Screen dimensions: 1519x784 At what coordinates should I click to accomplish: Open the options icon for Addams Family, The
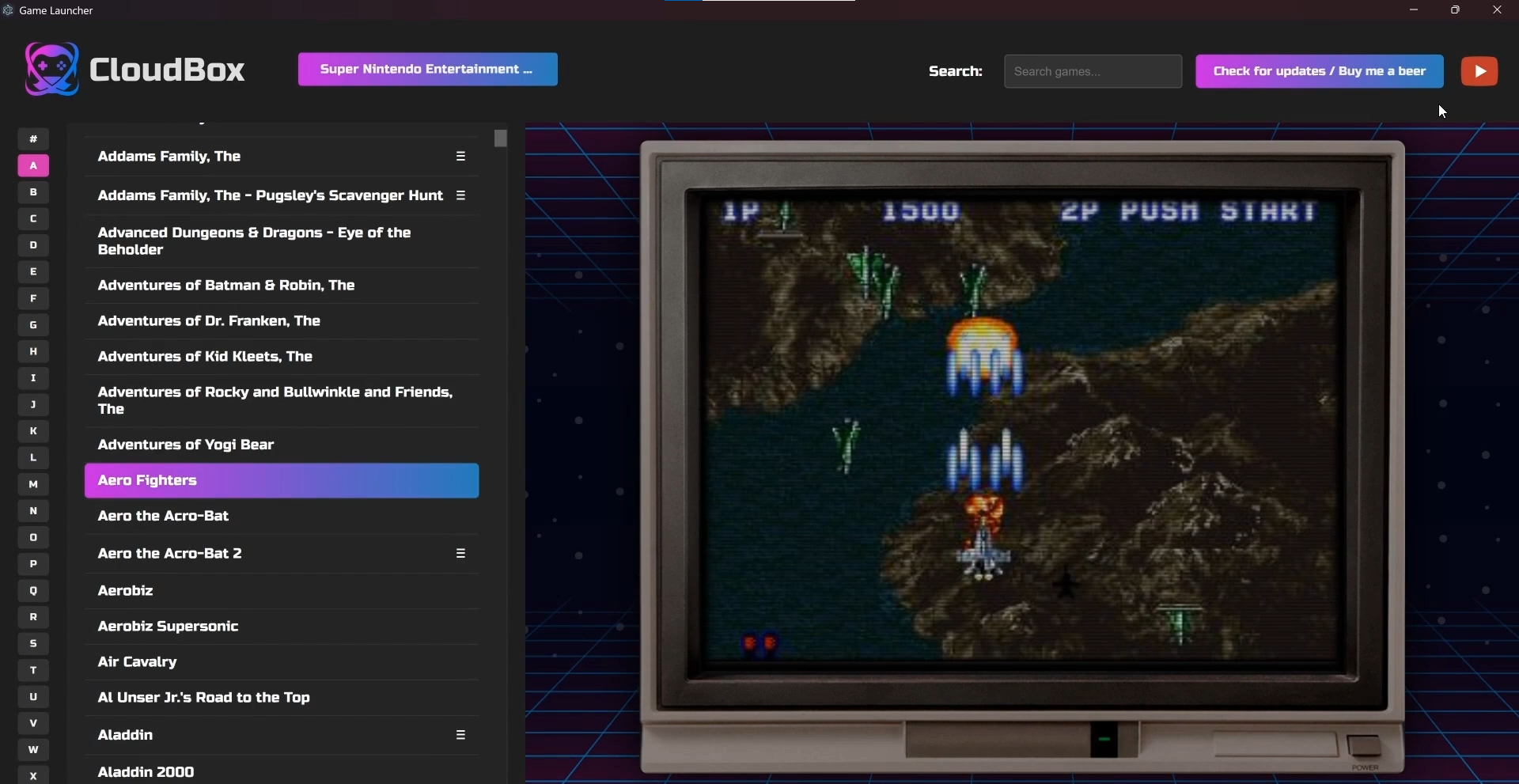click(x=460, y=157)
